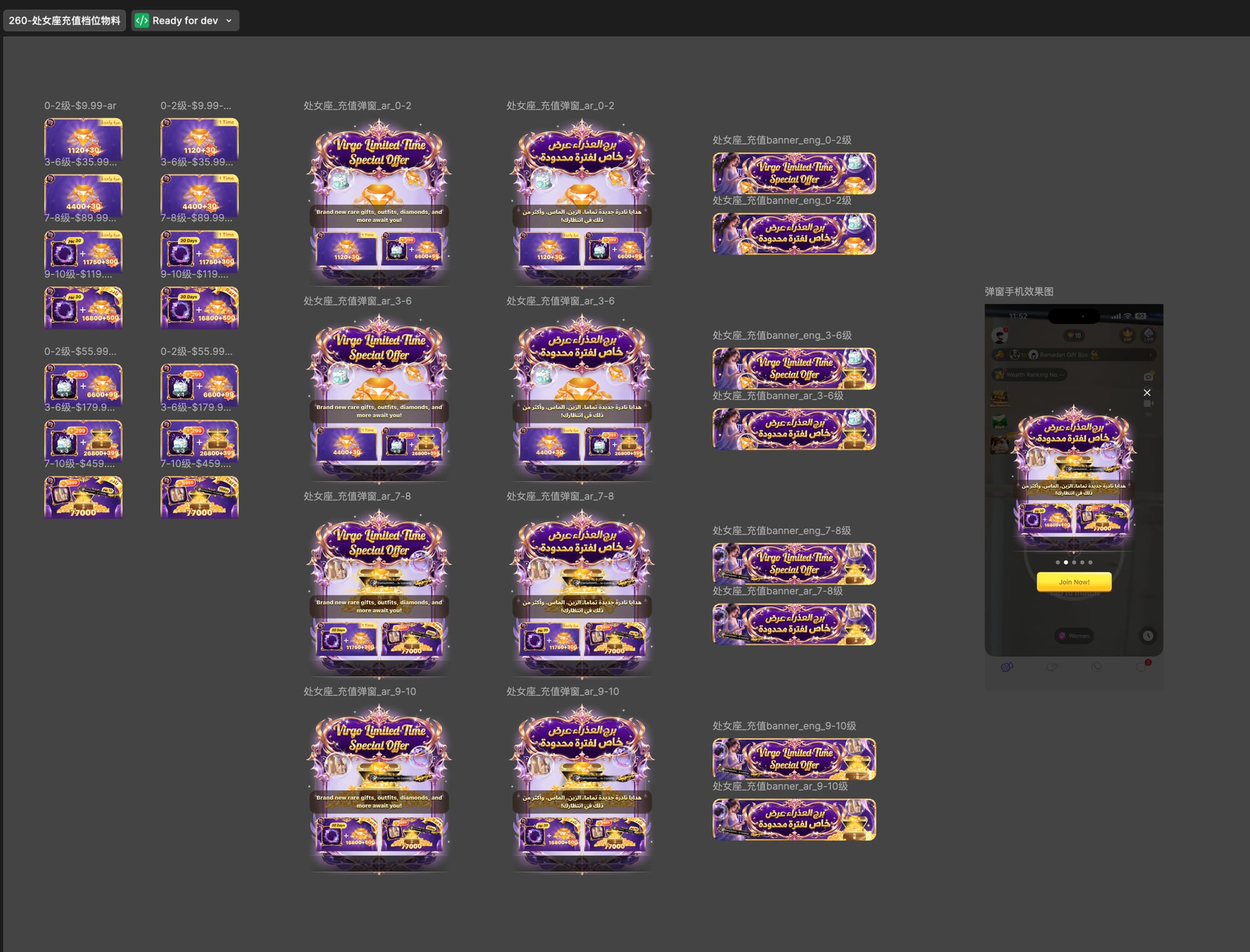The width and height of the screenshot is (1250, 952).
Task: Open the Ready for dev status dropdown
Action: 185,21
